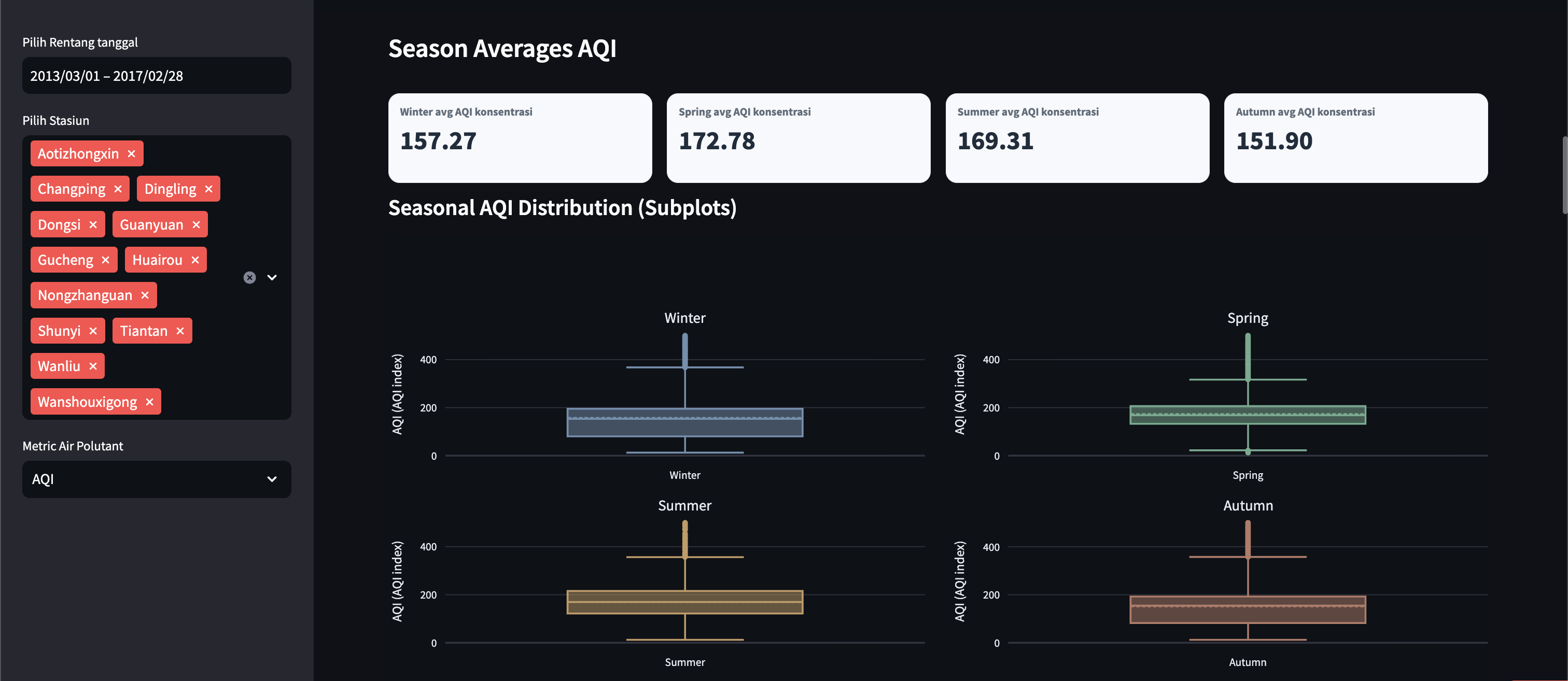
Task: Open the Metric Air Polutant AQI dropdown
Action: [157, 479]
